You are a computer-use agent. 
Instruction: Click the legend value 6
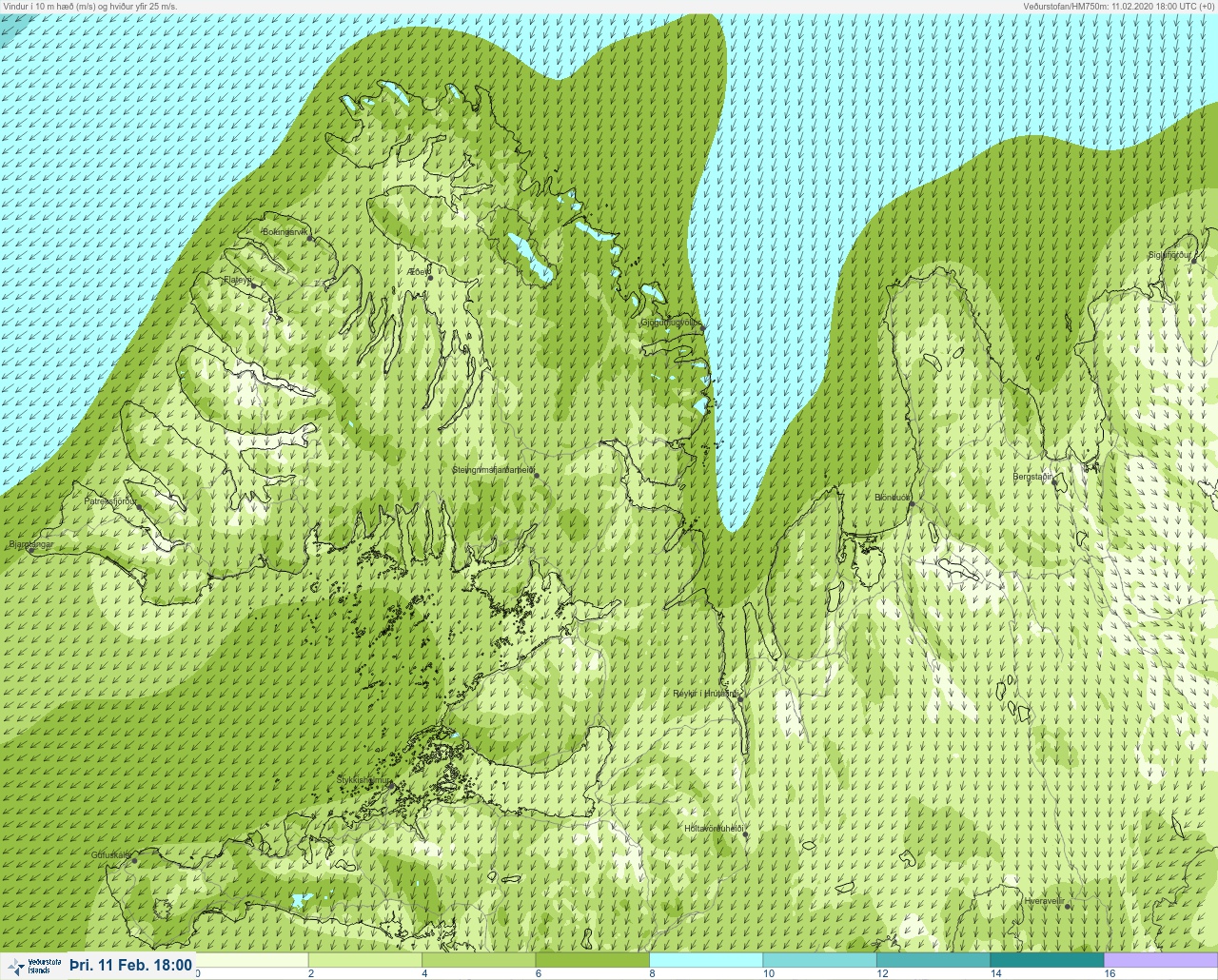click(x=539, y=974)
